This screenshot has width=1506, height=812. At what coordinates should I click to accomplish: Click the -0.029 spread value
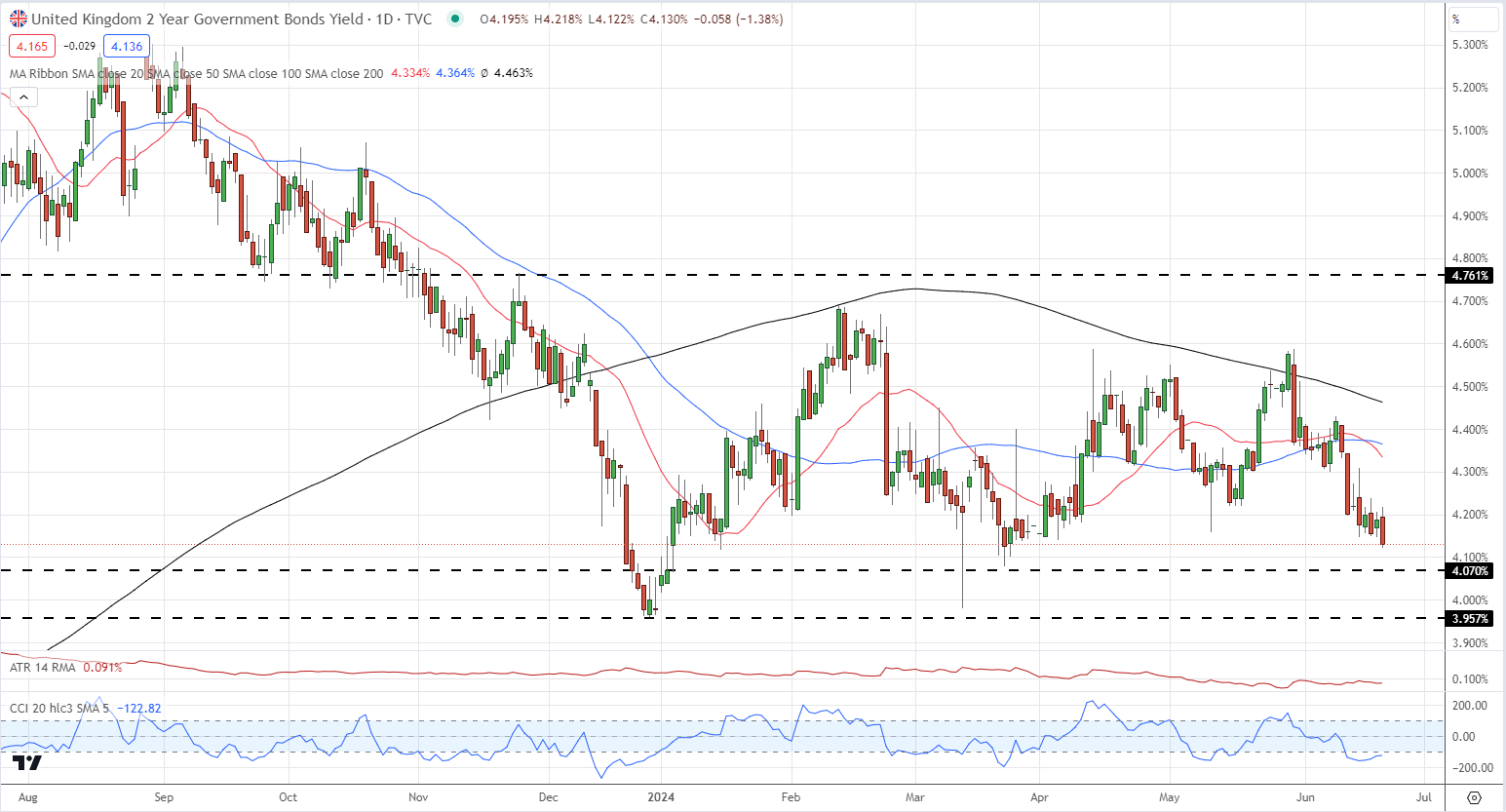point(80,46)
